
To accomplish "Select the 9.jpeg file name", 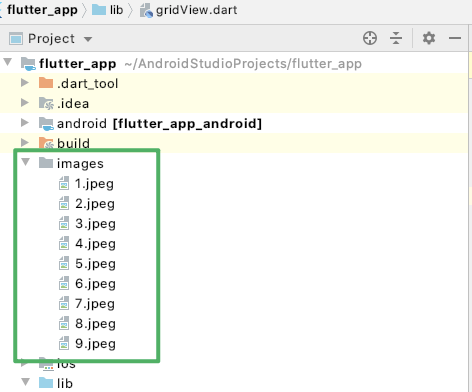I will coord(95,344).
